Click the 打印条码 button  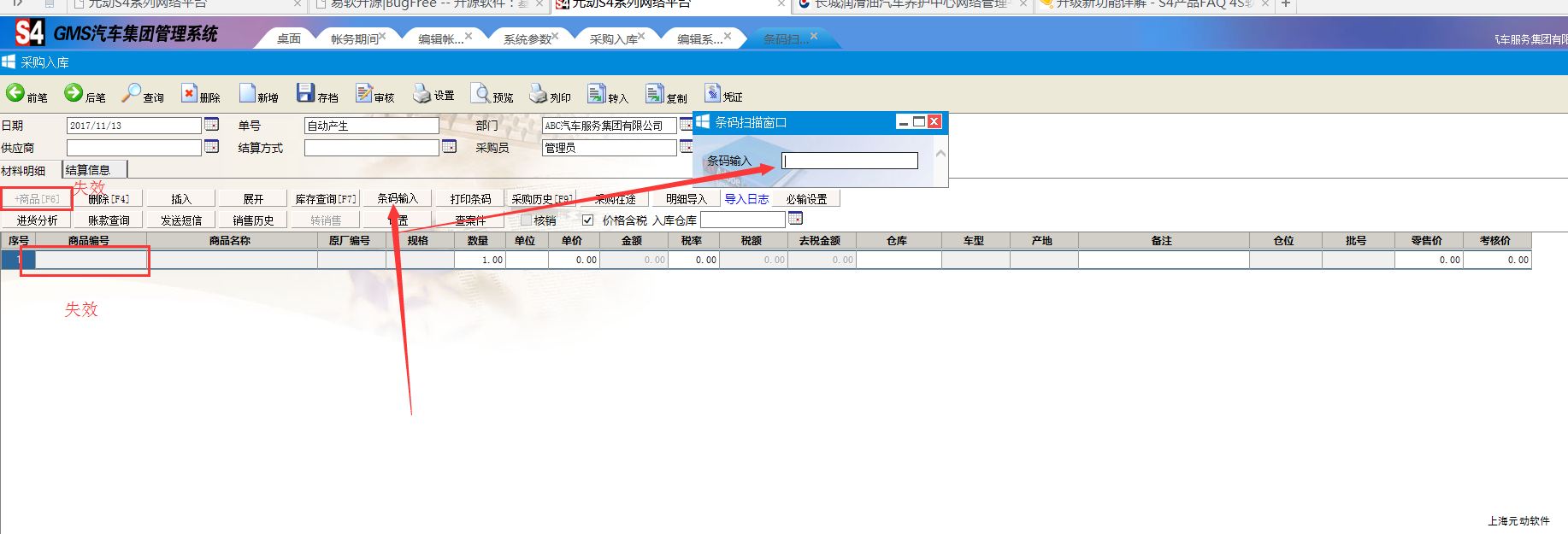pos(470,199)
